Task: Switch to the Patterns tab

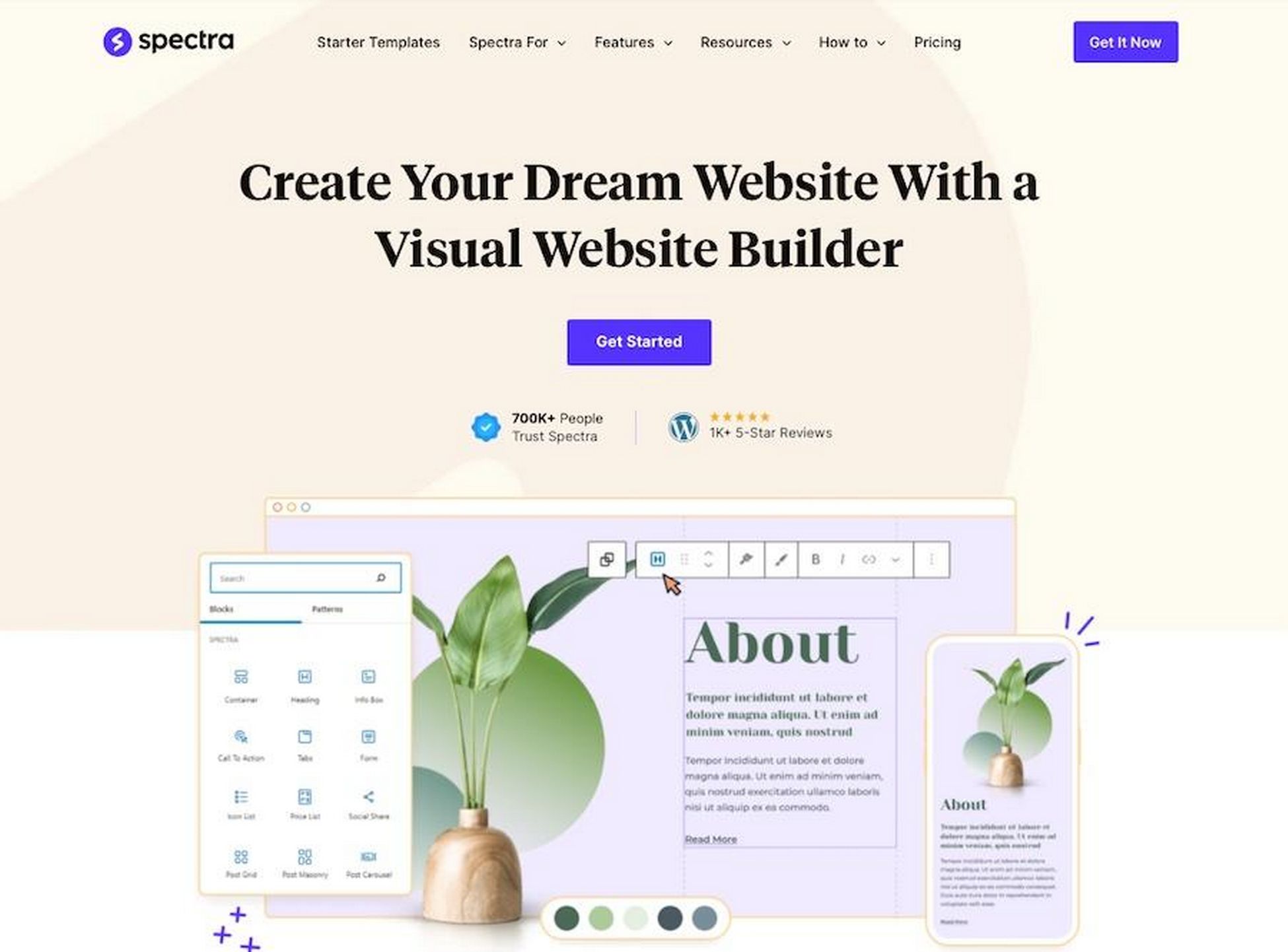Action: point(327,608)
